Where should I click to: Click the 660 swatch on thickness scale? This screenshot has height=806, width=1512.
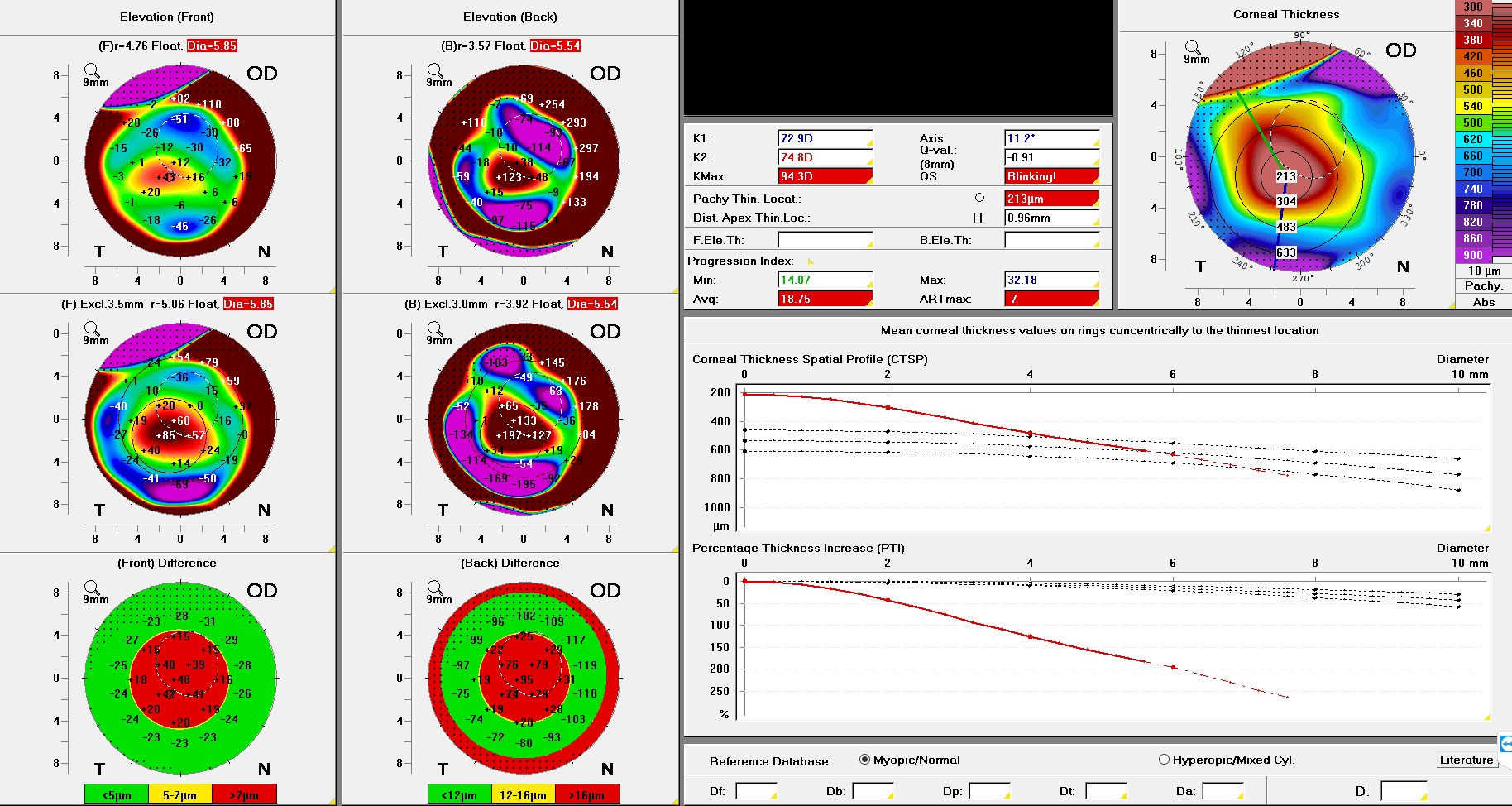pyautogui.click(x=1472, y=156)
